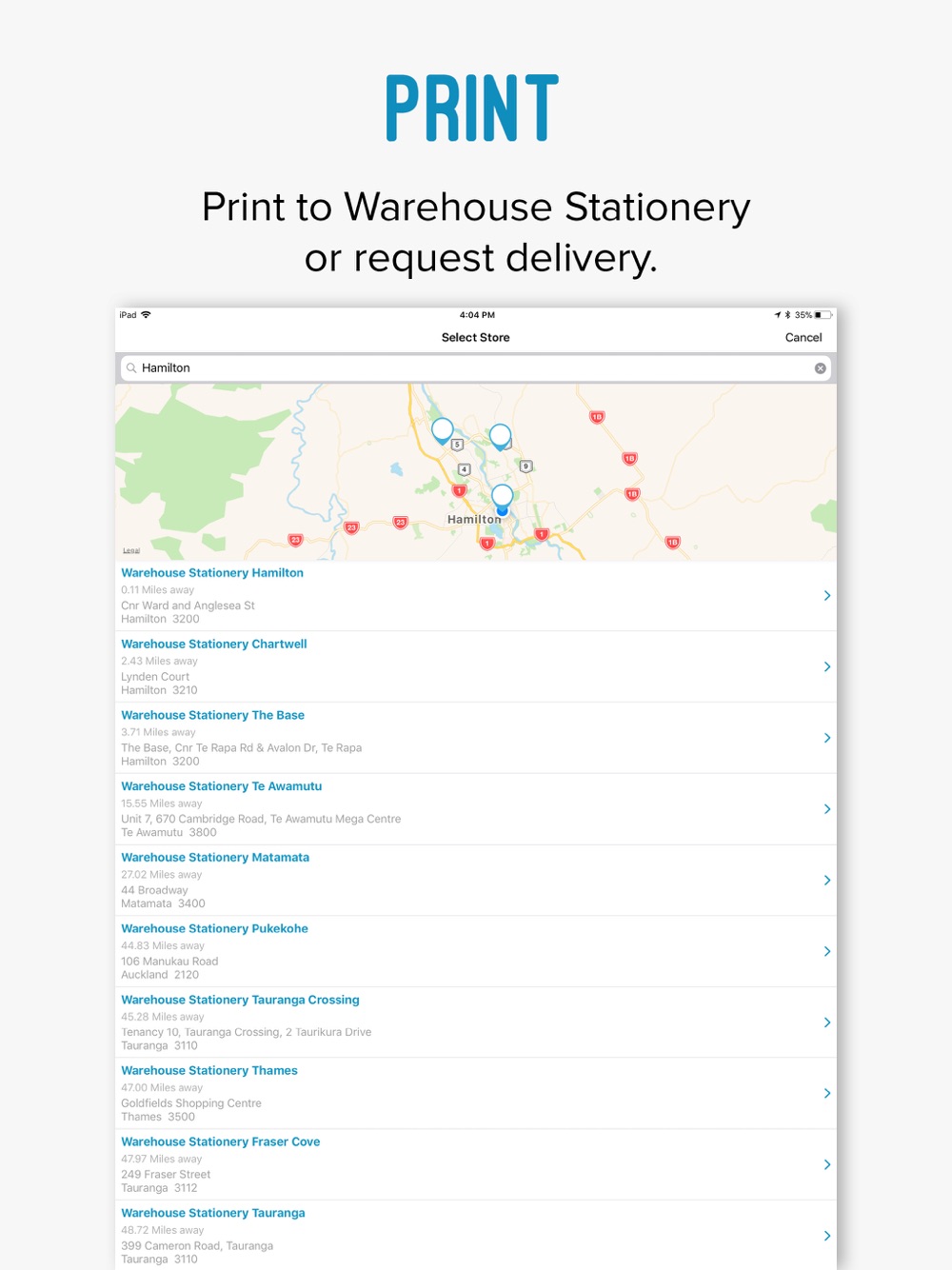952x1270 pixels.
Task: Click Goldfields Shopping Centre address
Action: coord(191,1103)
